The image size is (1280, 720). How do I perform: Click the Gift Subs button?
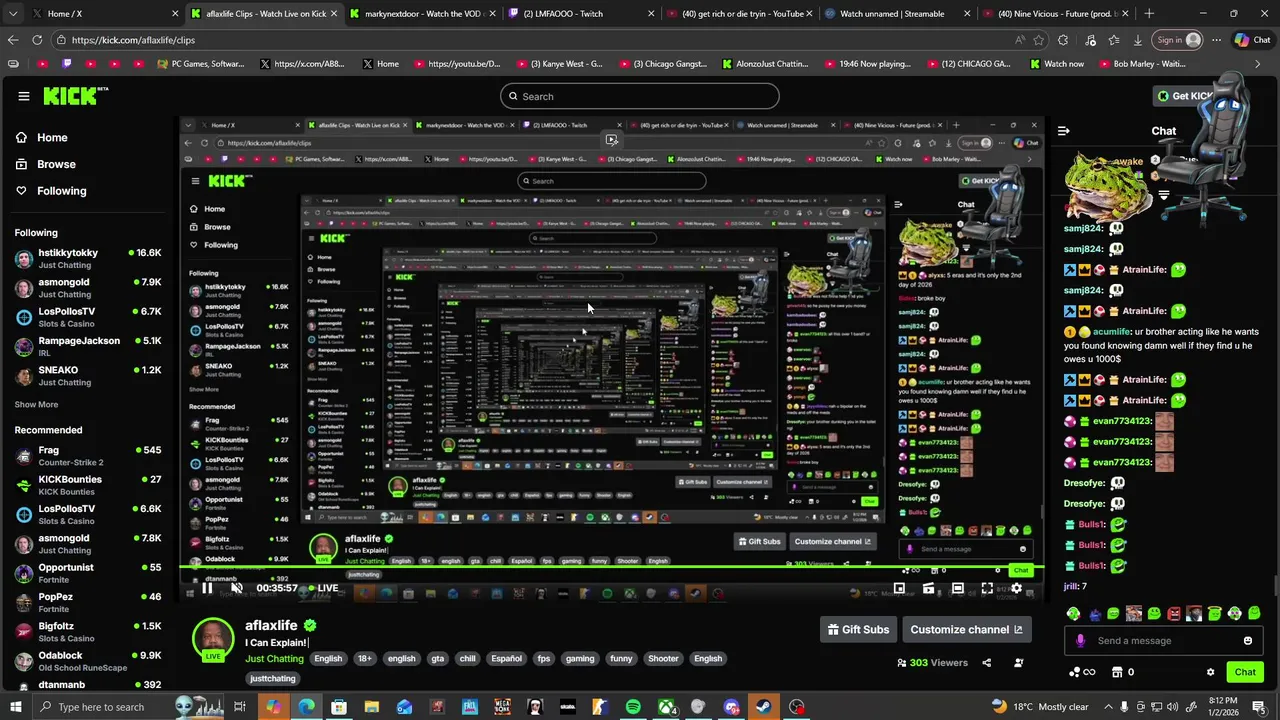pyautogui.click(x=857, y=630)
